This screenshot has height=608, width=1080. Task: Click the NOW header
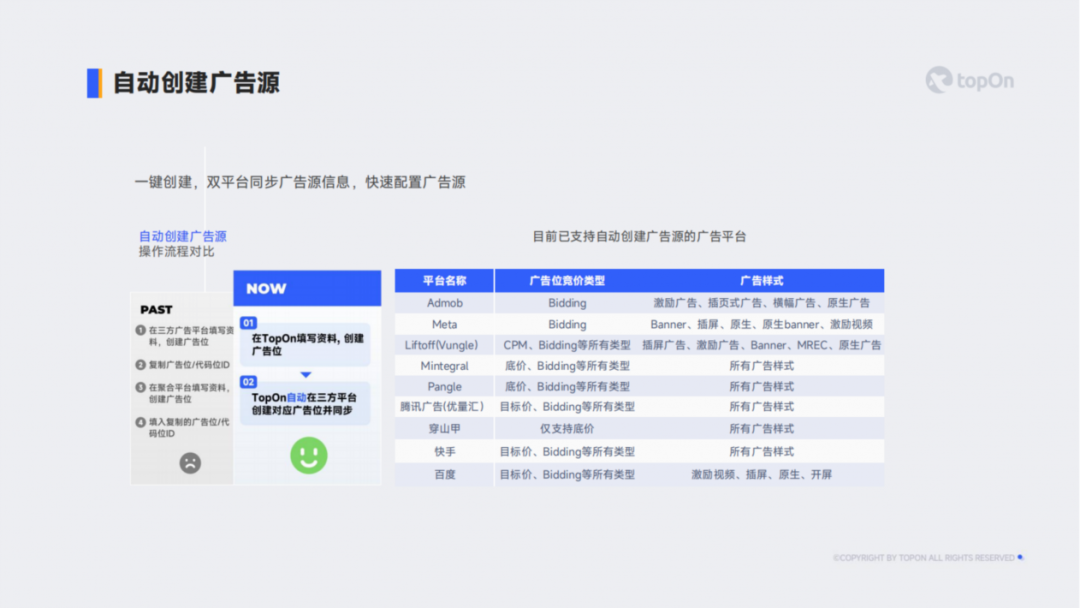[307, 288]
